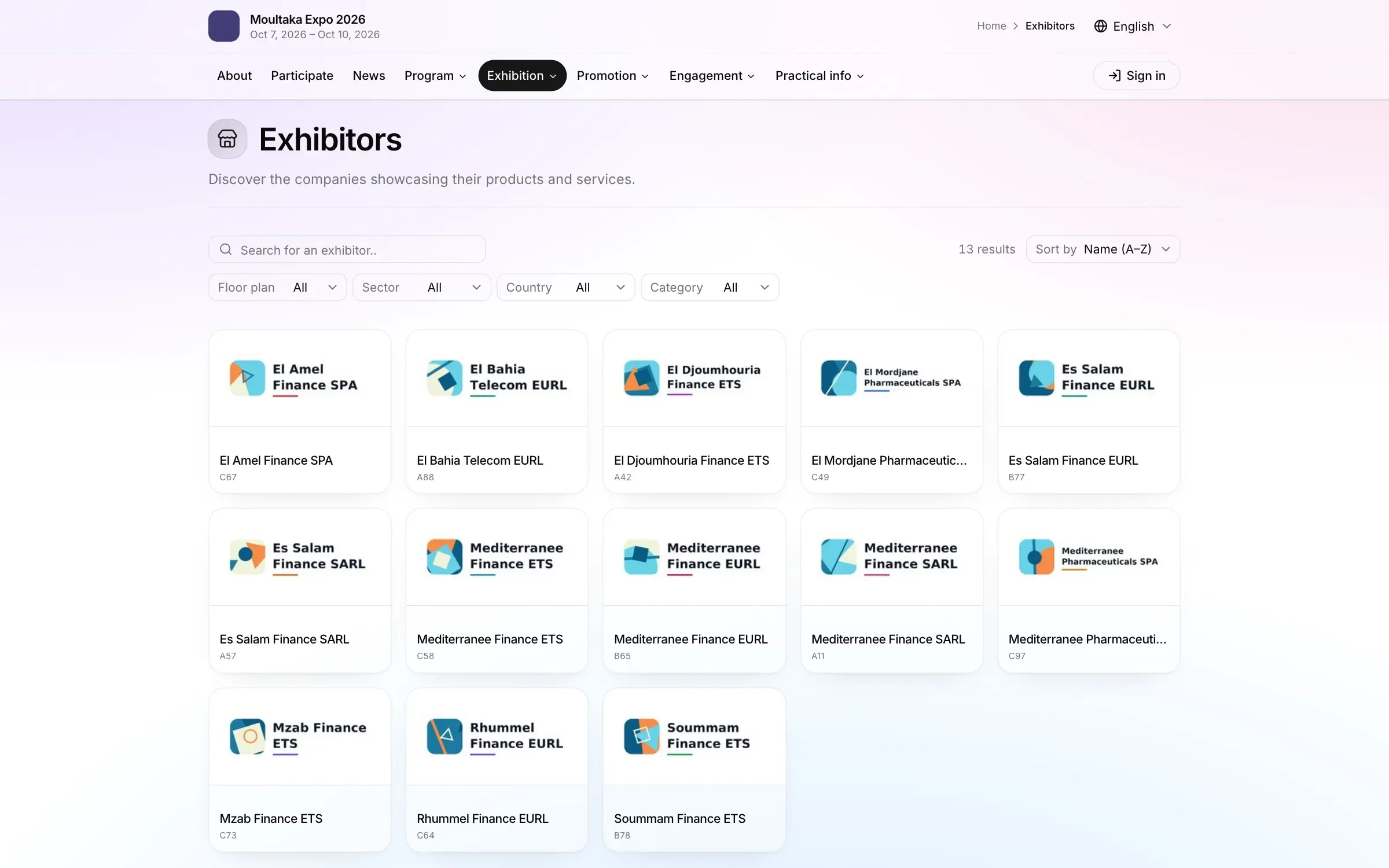This screenshot has height=868, width=1389.
Task: Click the Search for an exhibitor field
Action: [347, 249]
